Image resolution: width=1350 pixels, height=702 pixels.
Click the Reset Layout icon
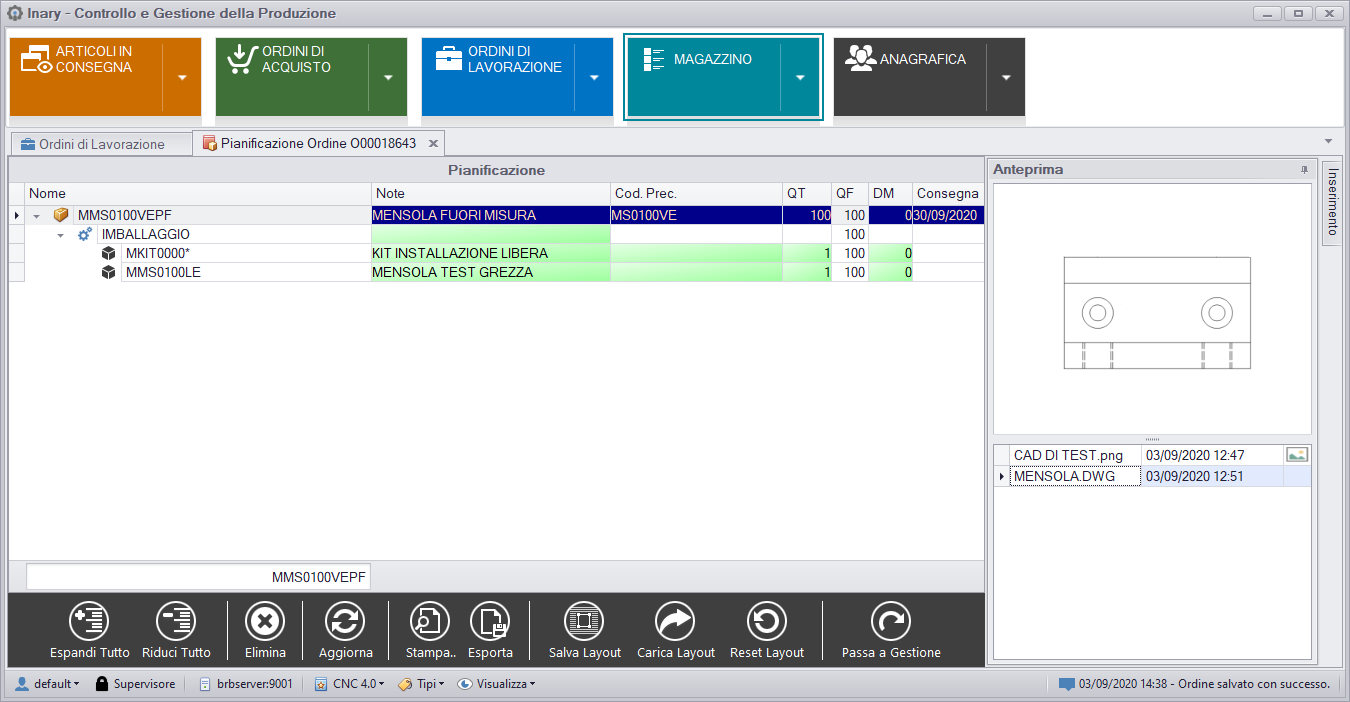[x=766, y=622]
